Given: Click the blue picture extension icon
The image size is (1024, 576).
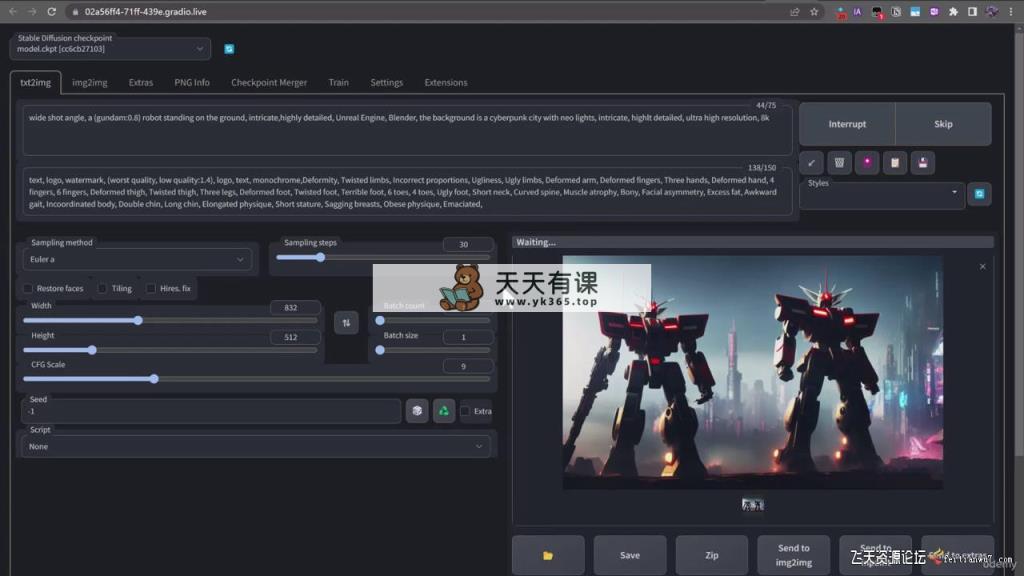Looking at the screenshot, I should [915, 12].
